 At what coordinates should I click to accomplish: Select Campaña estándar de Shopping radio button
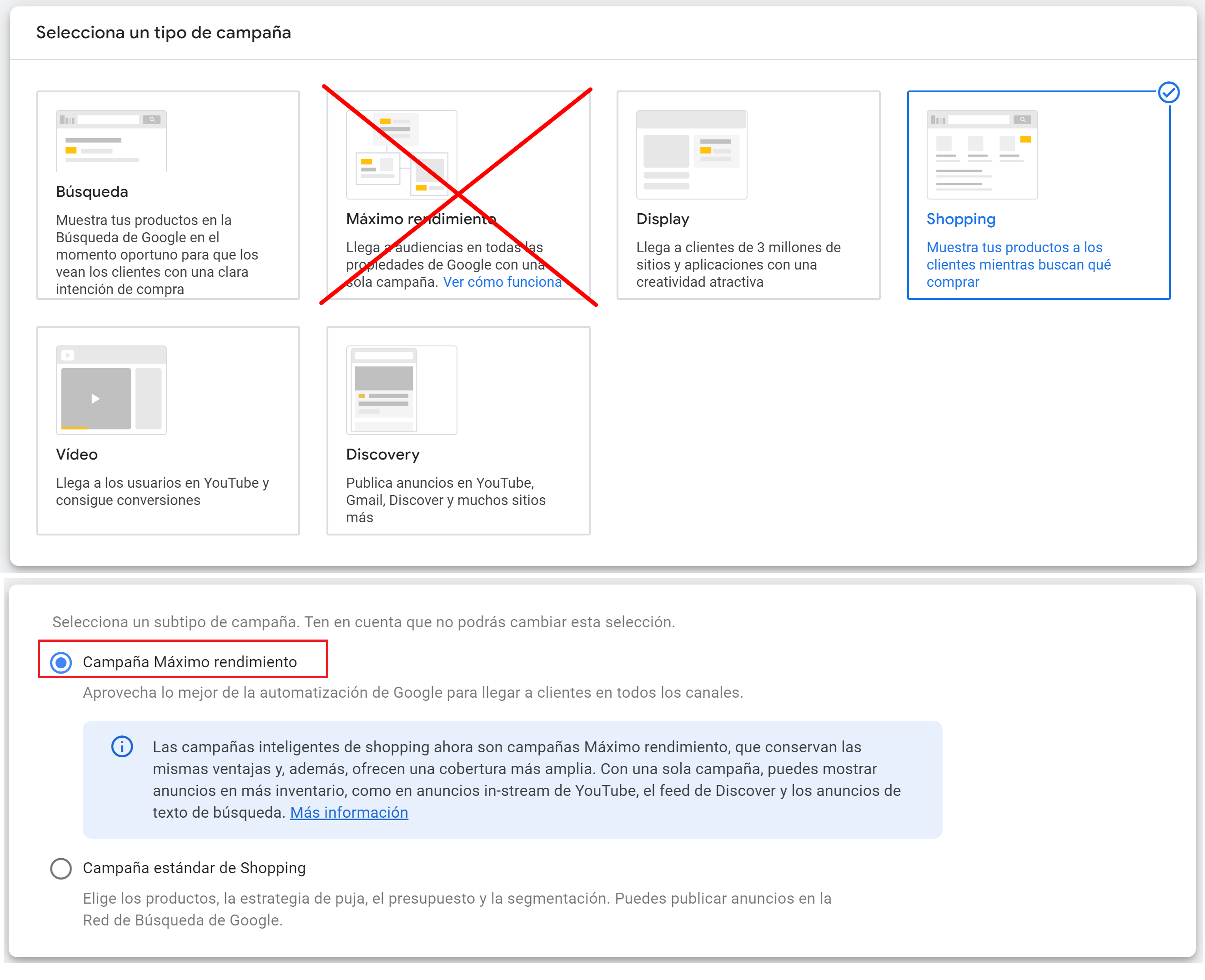tap(61, 868)
